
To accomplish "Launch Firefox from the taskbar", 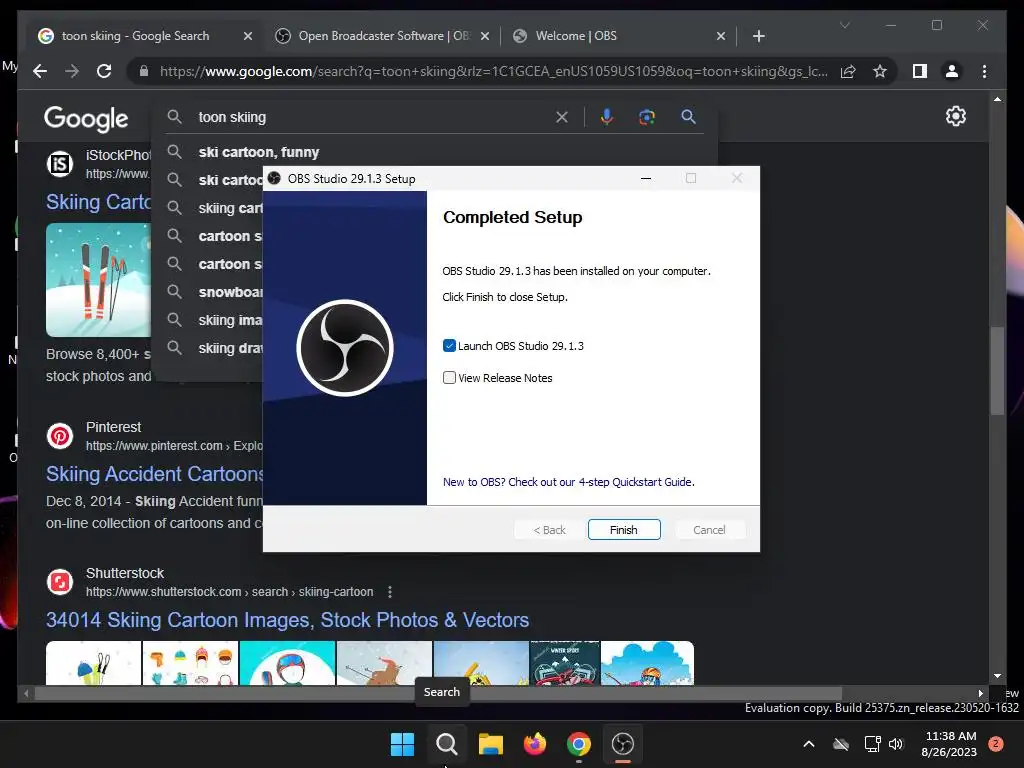I will click(x=535, y=744).
